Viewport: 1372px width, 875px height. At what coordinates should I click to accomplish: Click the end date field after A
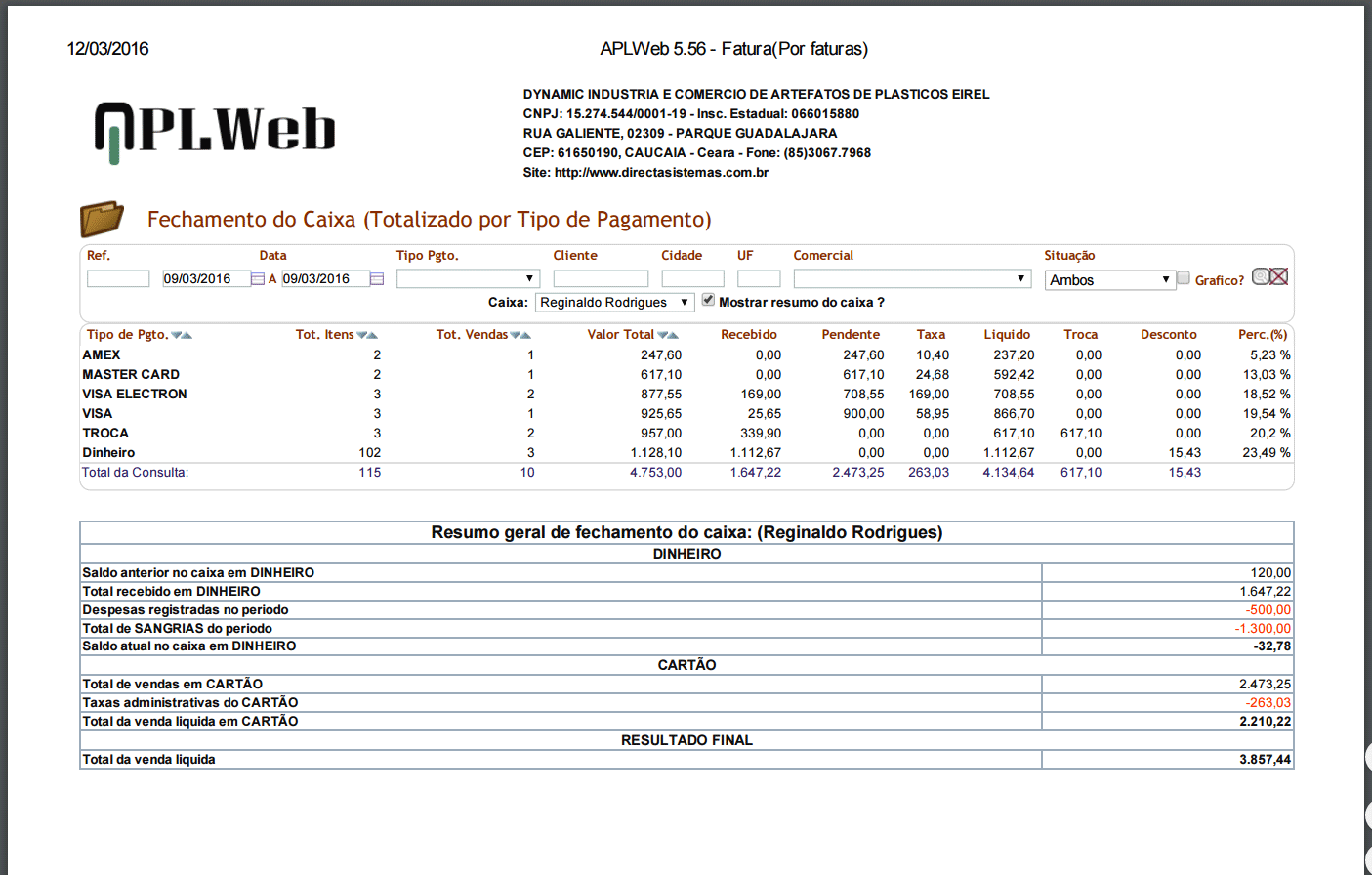(325, 279)
